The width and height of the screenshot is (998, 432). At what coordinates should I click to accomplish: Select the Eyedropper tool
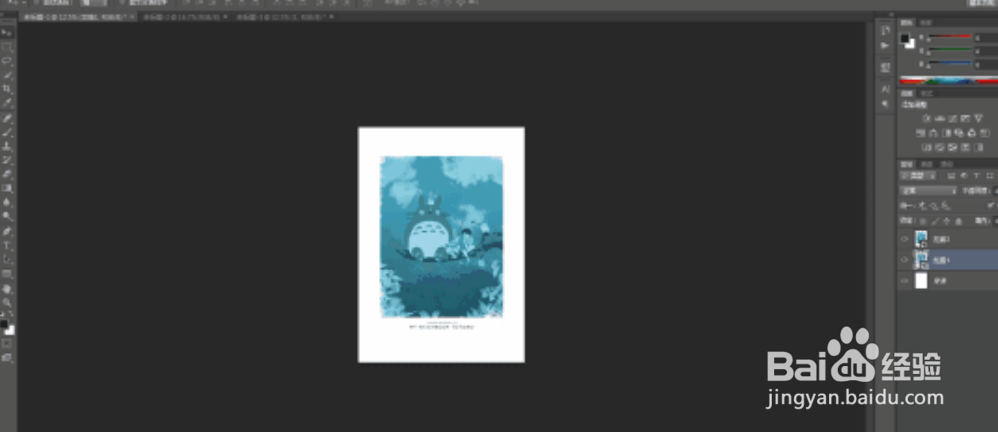coord(7,102)
